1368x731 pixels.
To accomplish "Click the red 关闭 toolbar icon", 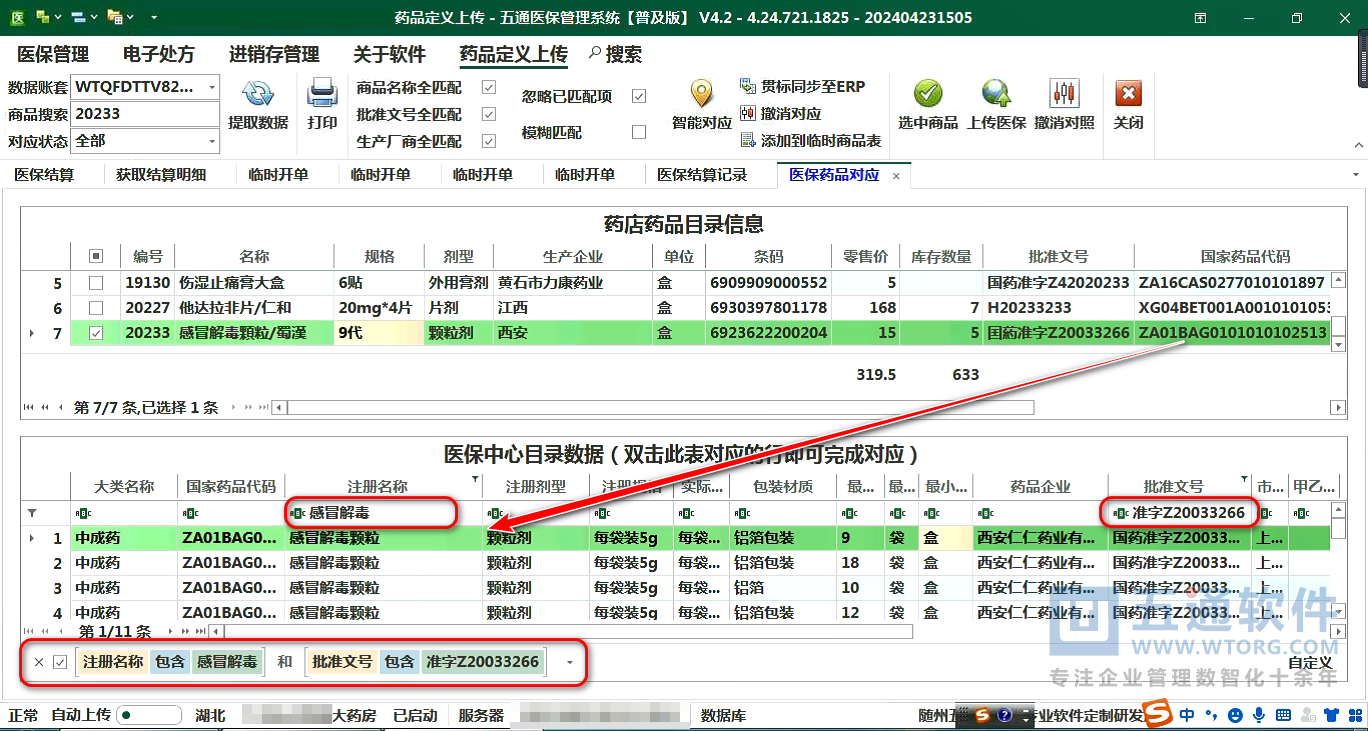I will click(x=1128, y=94).
